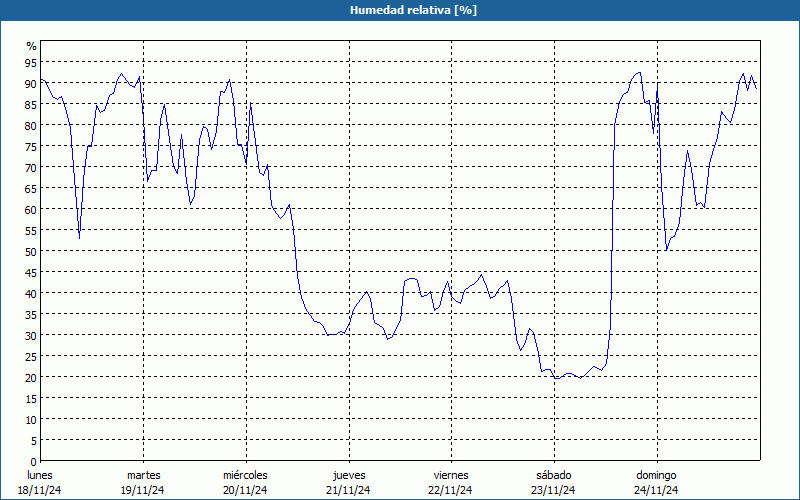Image resolution: width=800 pixels, height=500 pixels.
Task: Click the 50 label on the y-axis
Action: 32,251
